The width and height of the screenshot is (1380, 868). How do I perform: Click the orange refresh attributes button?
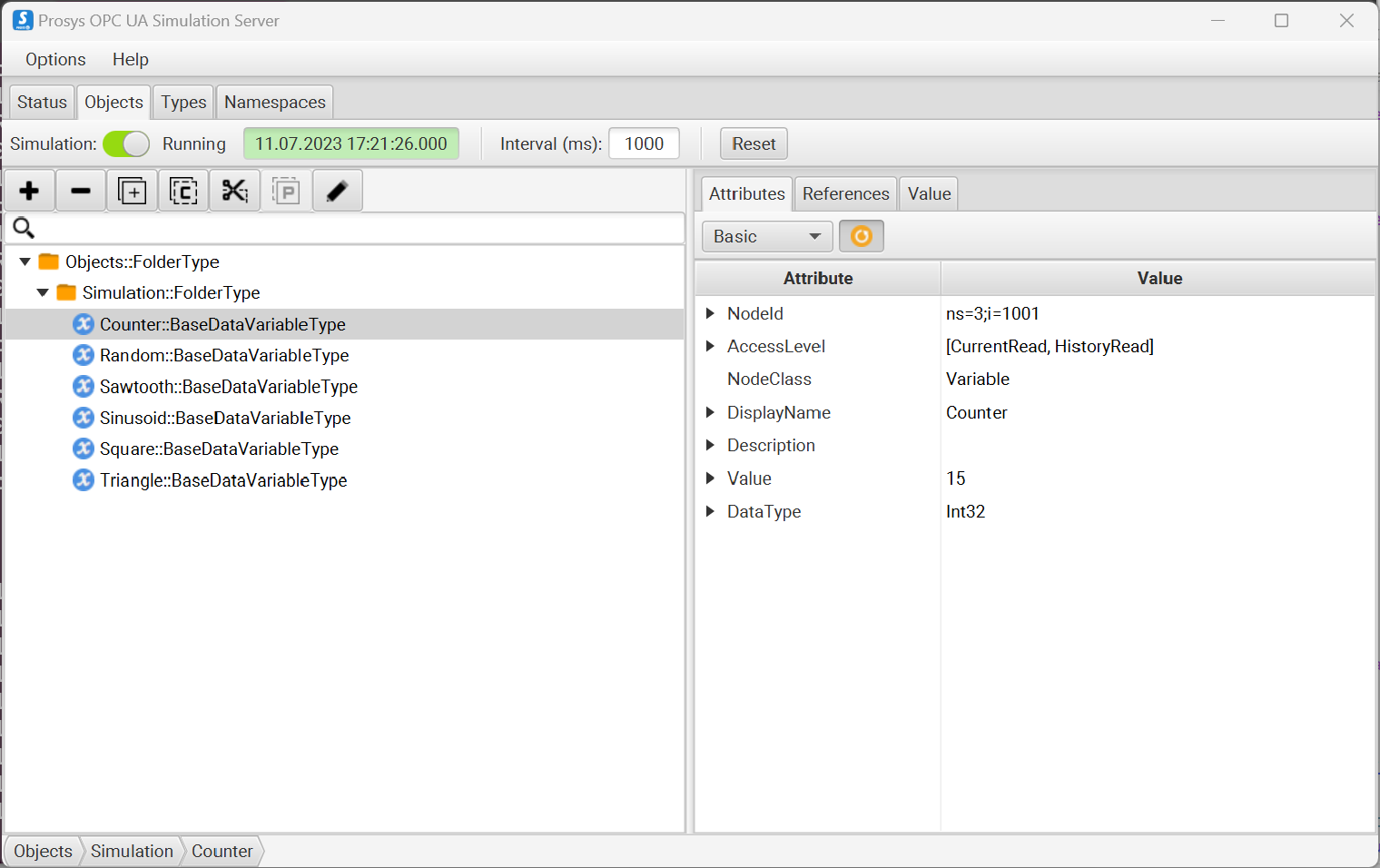click(x=862, y=236)
